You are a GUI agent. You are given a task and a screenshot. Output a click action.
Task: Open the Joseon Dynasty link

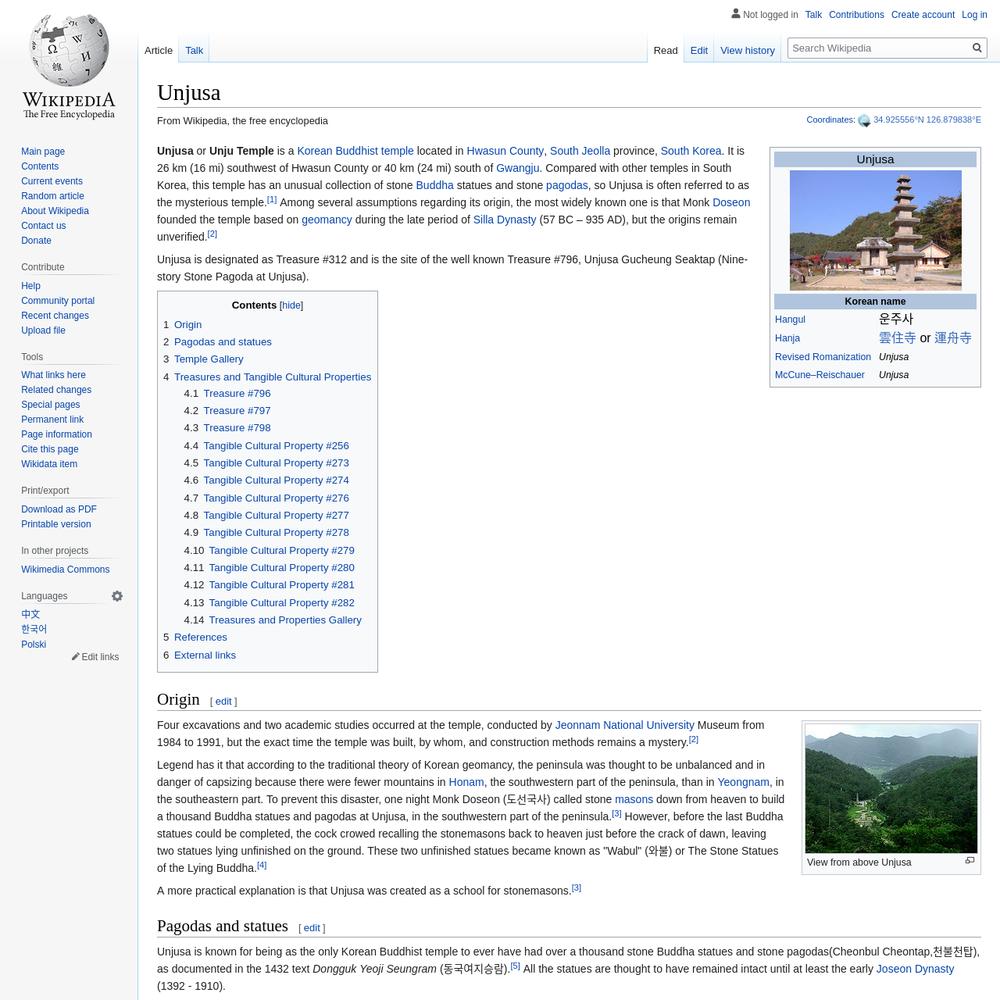coord(915,969)
